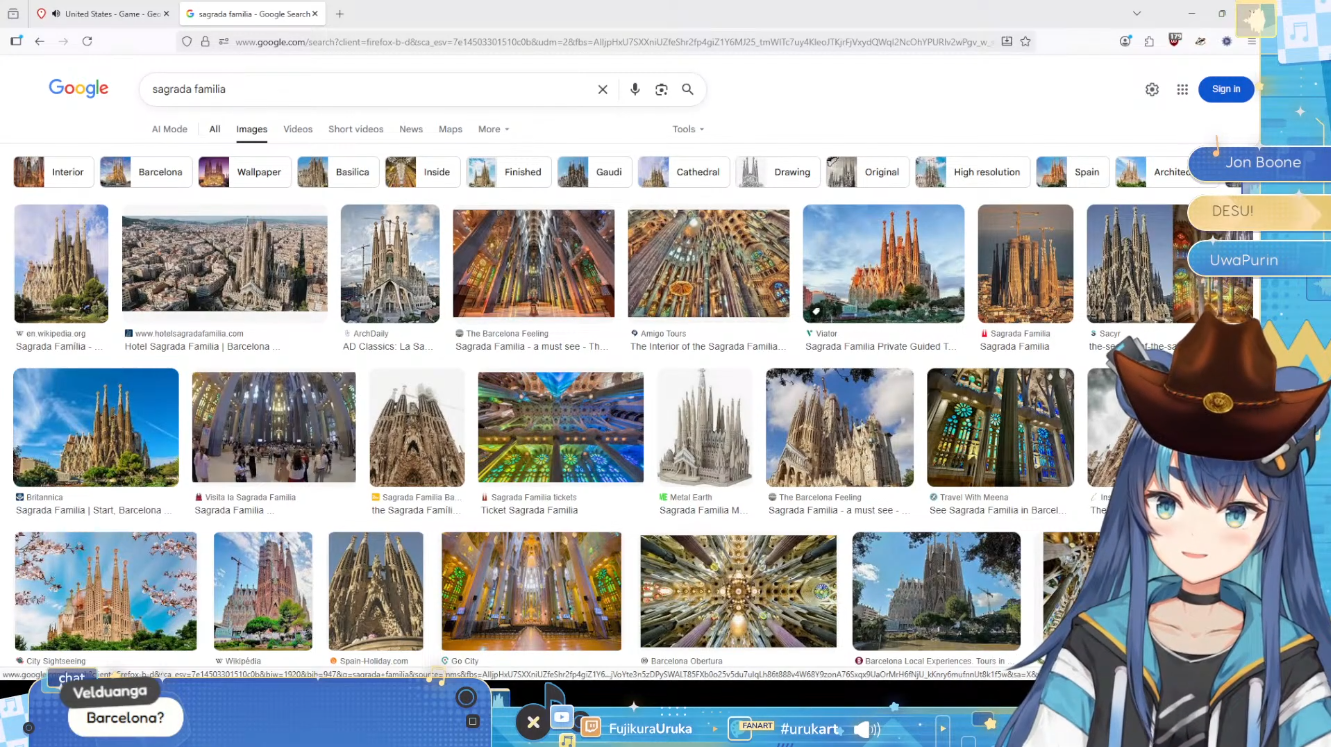1331x747 pixels.
Task: Open the Hotel Sagrada Familia aerial thumbnail
Action: [224, 264]
